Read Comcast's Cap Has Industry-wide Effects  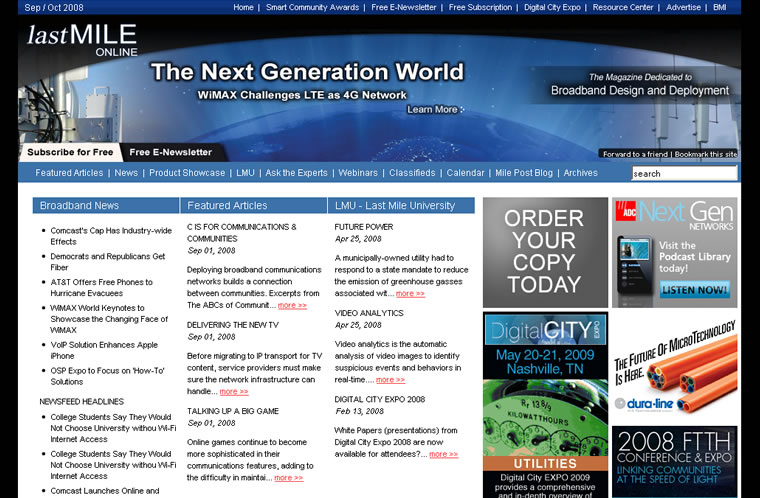tap(111, 236)
